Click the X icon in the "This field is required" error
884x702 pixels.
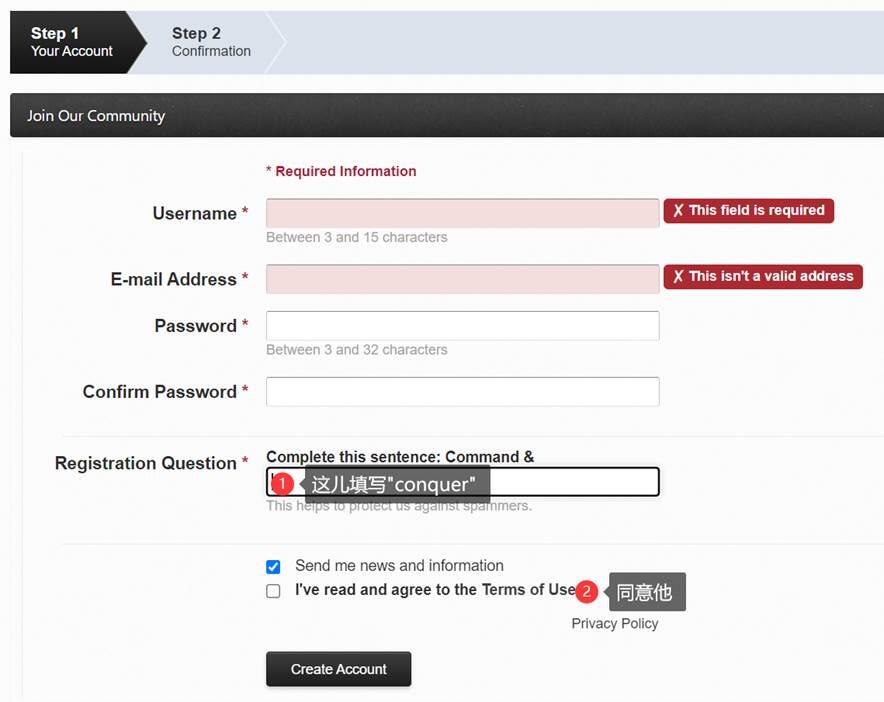[x=678, y=211]
